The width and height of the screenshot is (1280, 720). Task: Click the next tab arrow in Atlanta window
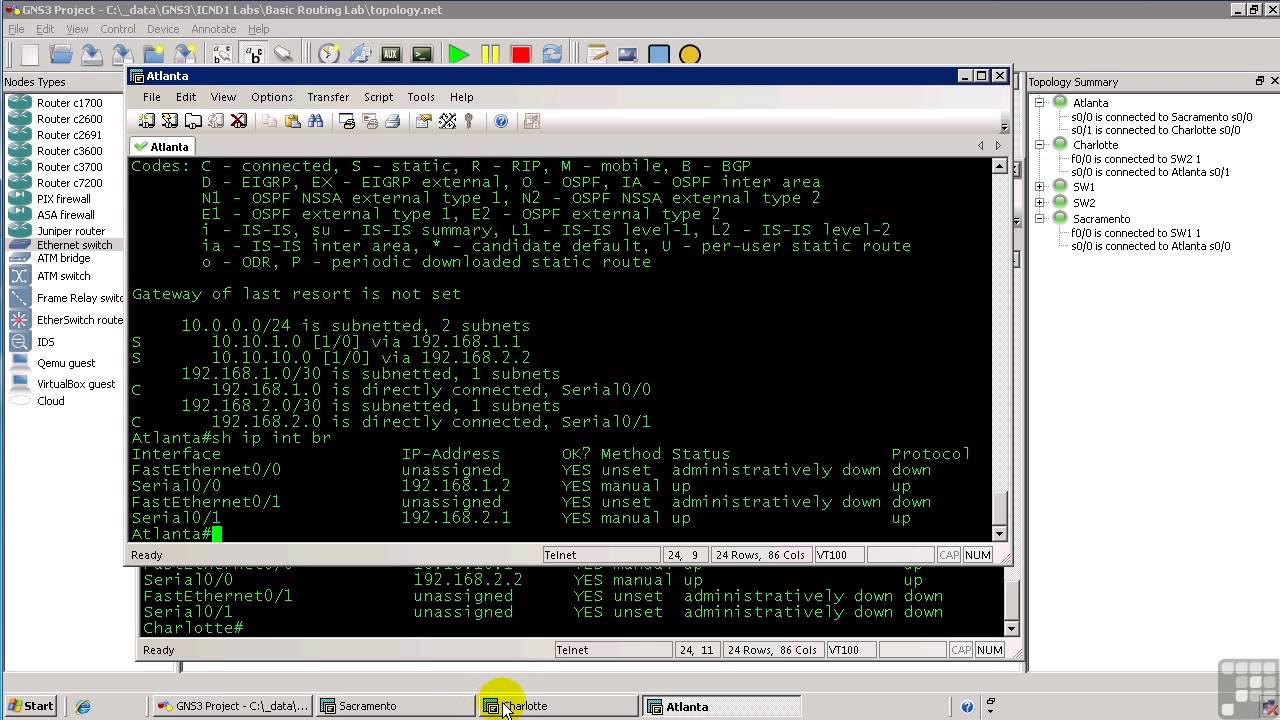[997, 146]
